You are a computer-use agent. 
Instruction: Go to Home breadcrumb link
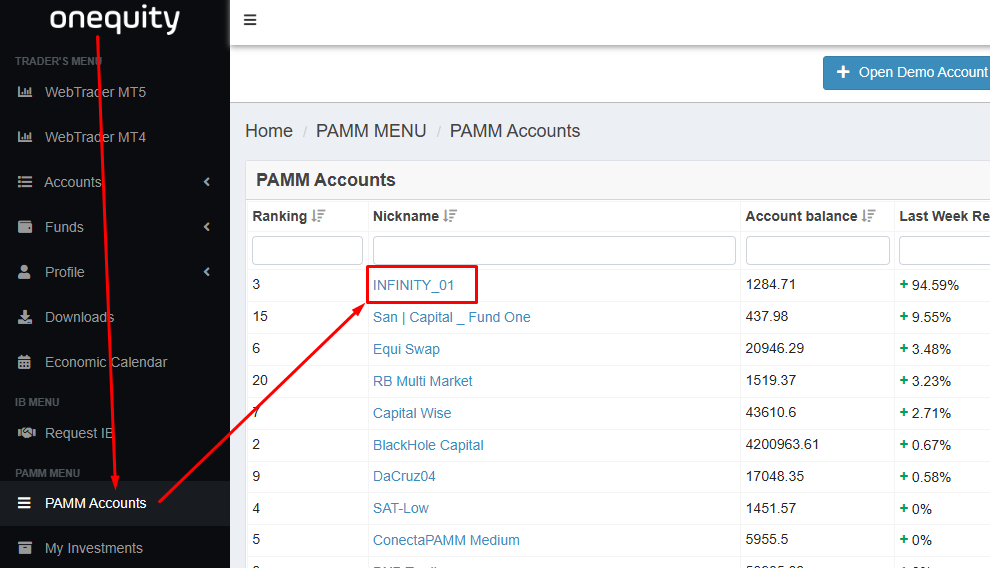coord(269,131)
